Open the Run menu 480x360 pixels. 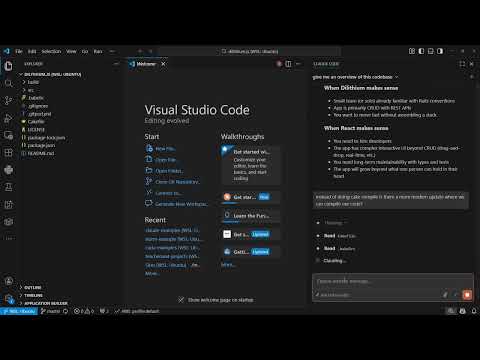coord(98,51)
